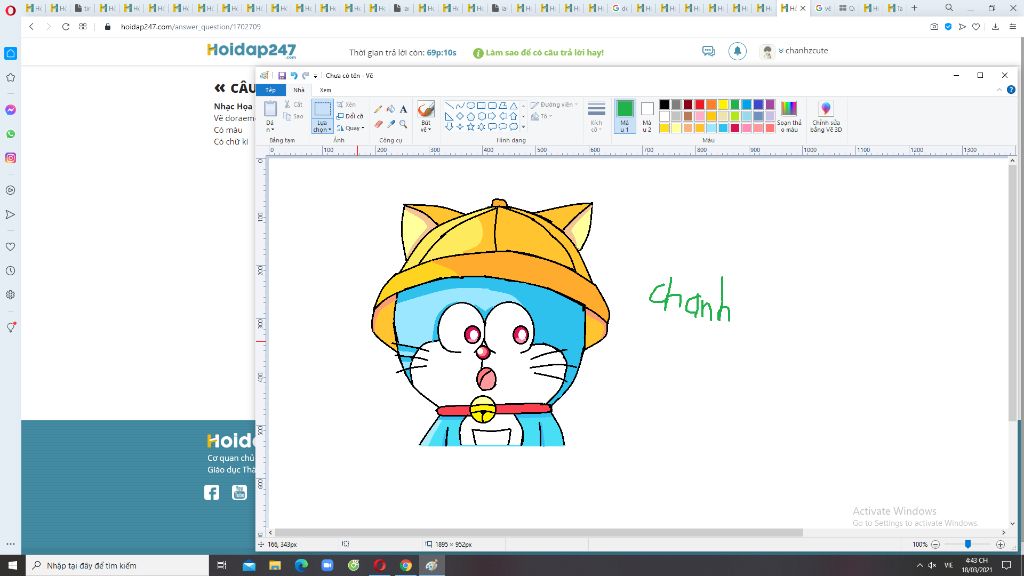The width and height of the screenshot is (1024, 576).
Task: Click the Hoidap247 logo
Action: (251, 50)
